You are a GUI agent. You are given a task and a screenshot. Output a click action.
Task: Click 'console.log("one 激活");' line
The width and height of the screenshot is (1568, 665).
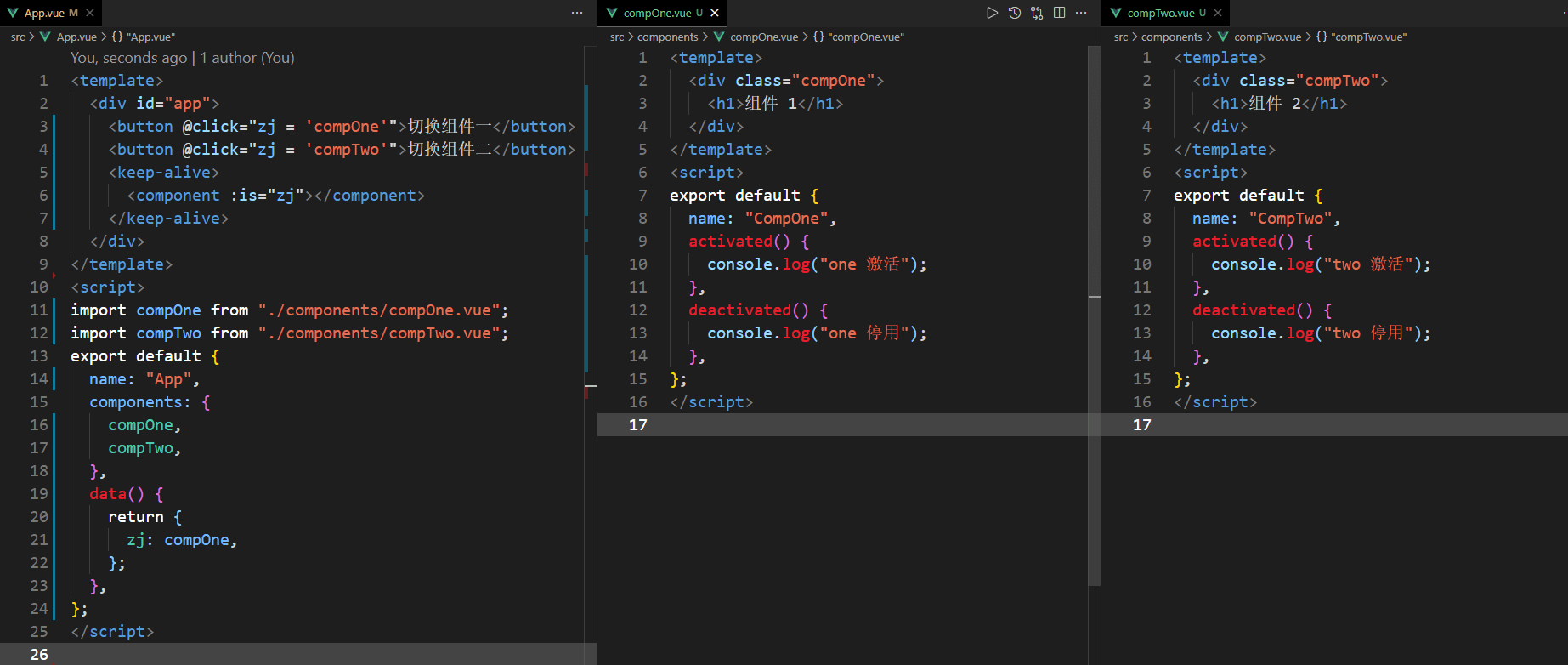coord(818,264)
